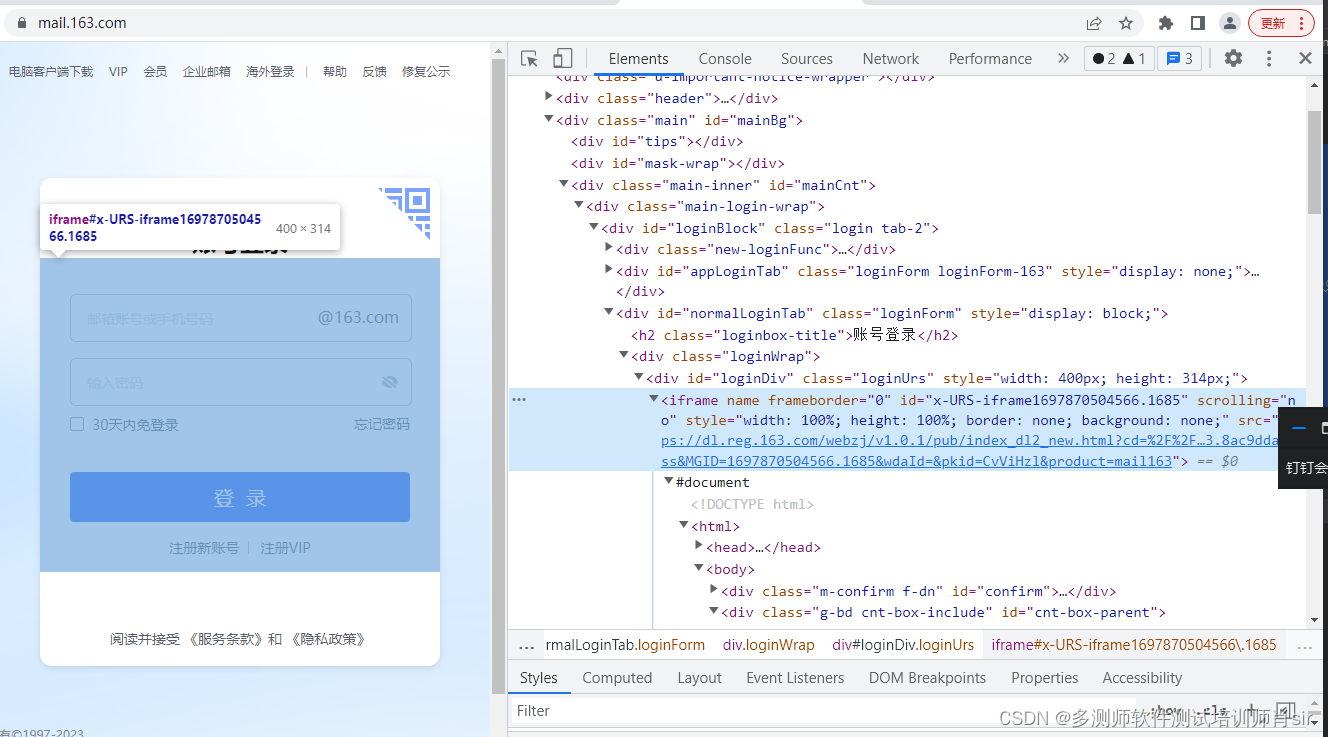Expand the appLoginTab div node

pyautogui.click(x=609, y=270)
